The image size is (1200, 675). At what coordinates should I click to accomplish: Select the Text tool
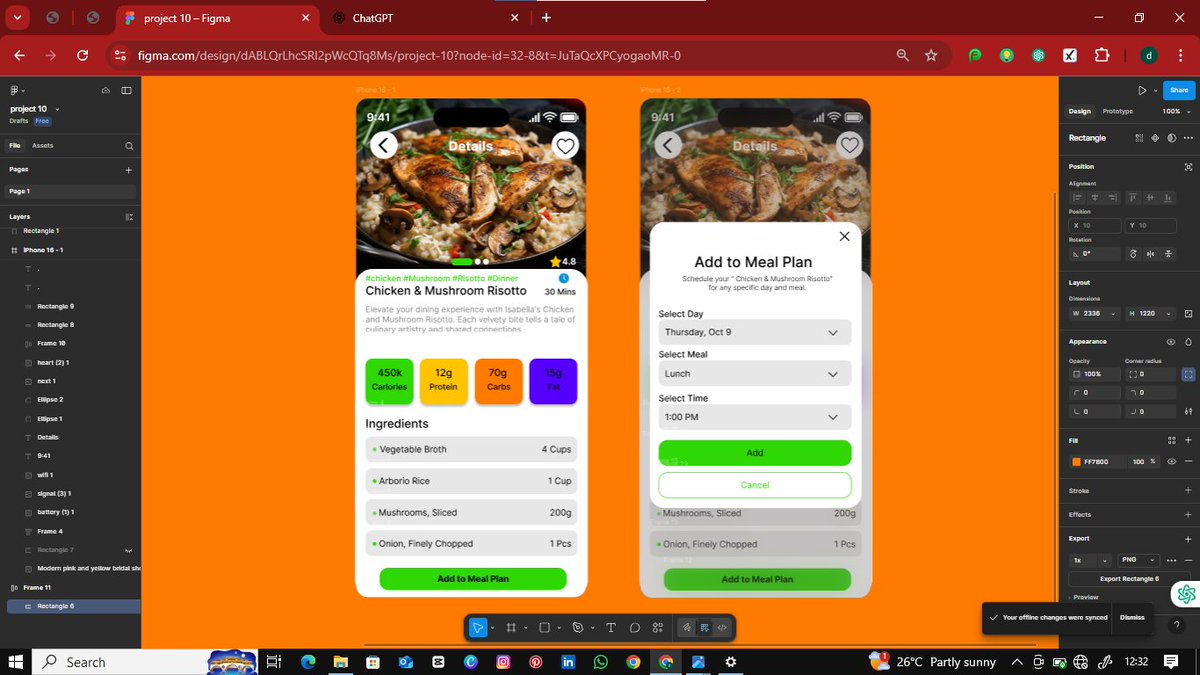(611, 628)
